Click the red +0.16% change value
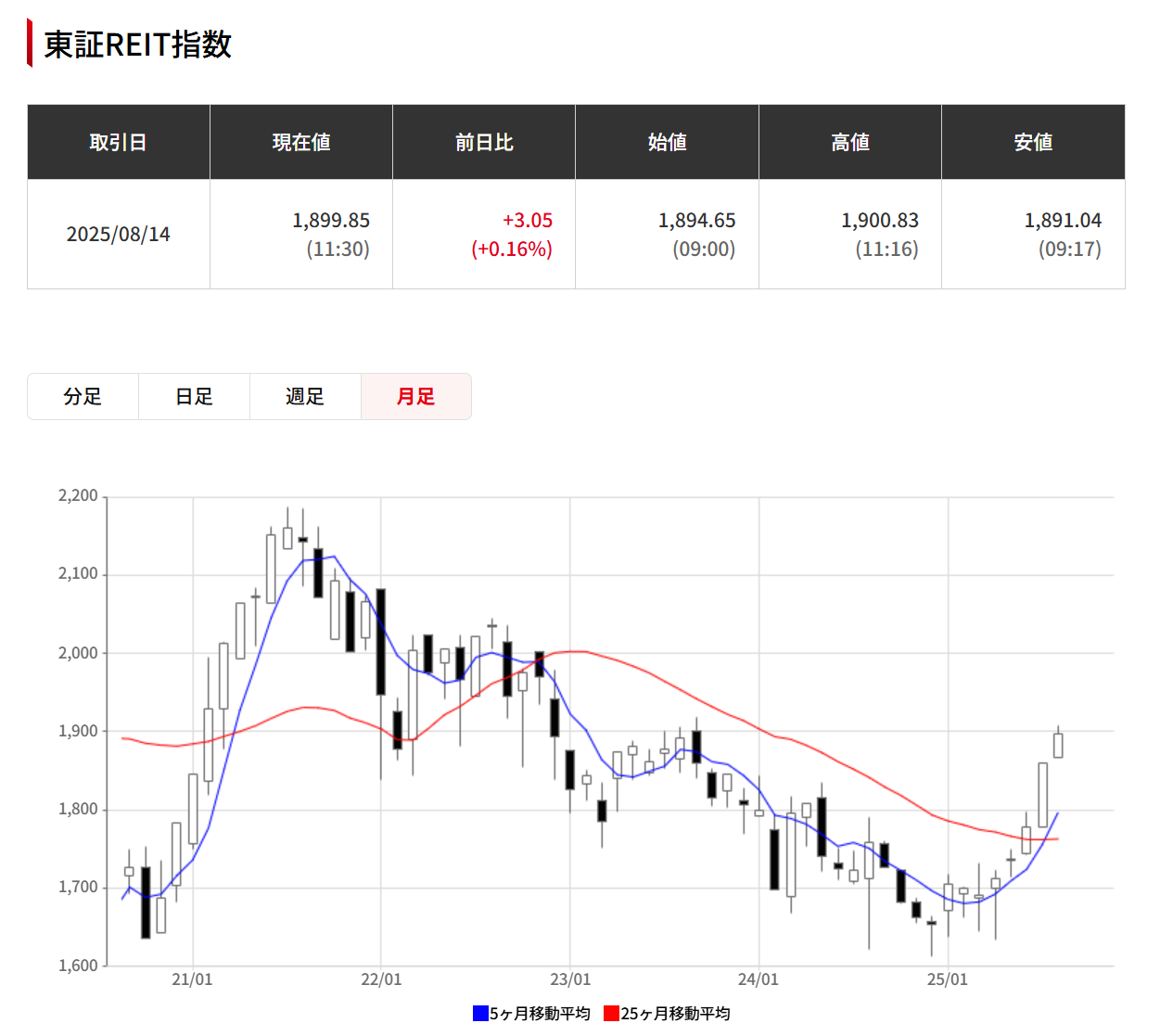 [x=512, y=249]
